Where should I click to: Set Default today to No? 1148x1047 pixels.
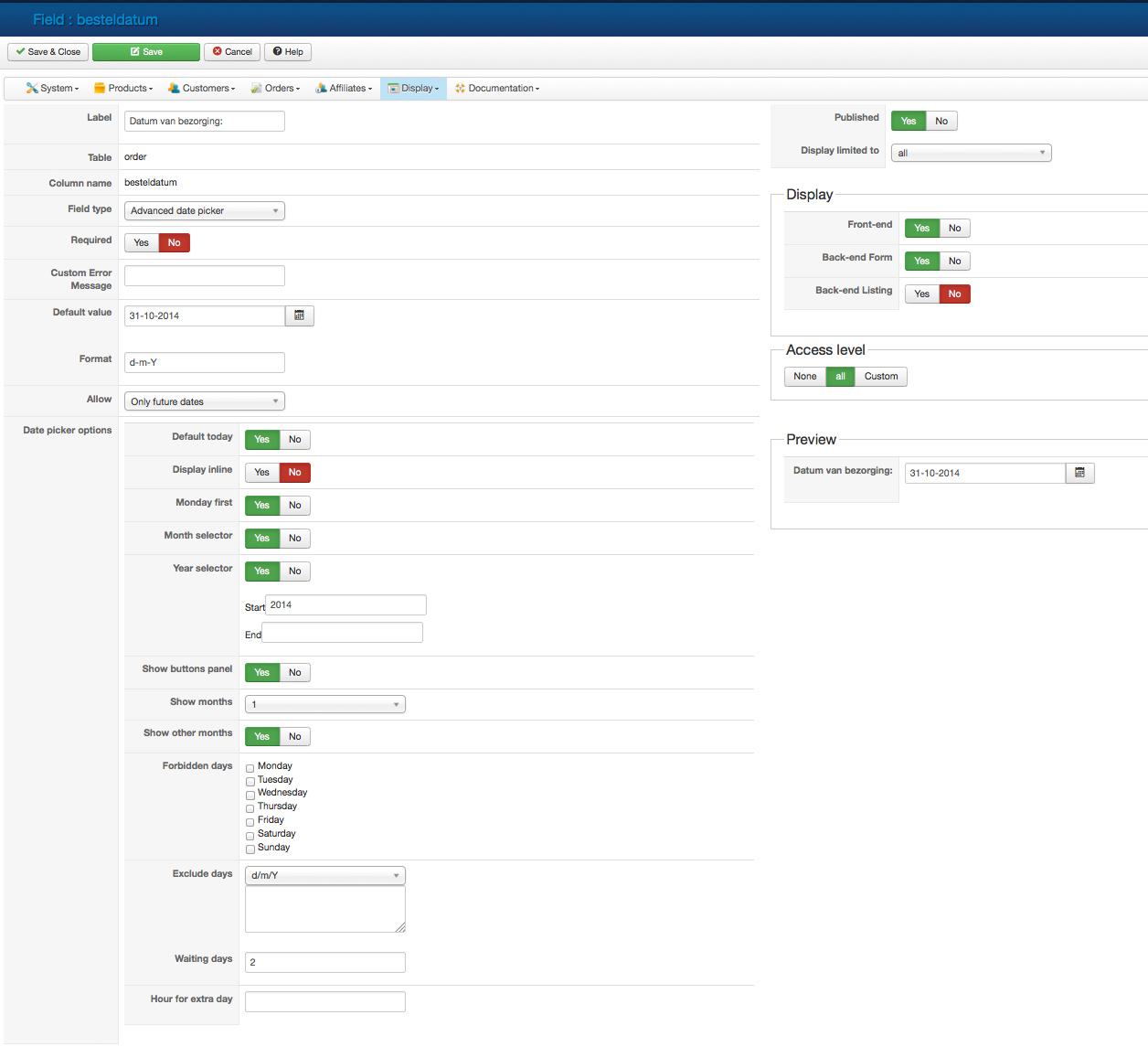pyautogui.click(x=294, y=439)
